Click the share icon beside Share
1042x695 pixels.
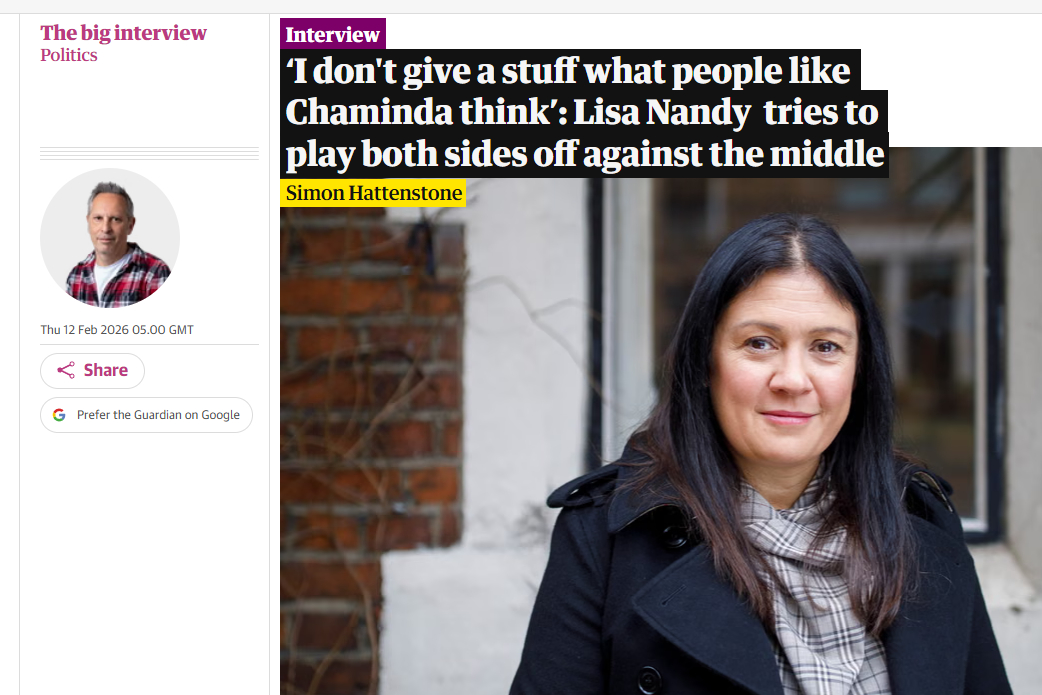tap(66, 370)
